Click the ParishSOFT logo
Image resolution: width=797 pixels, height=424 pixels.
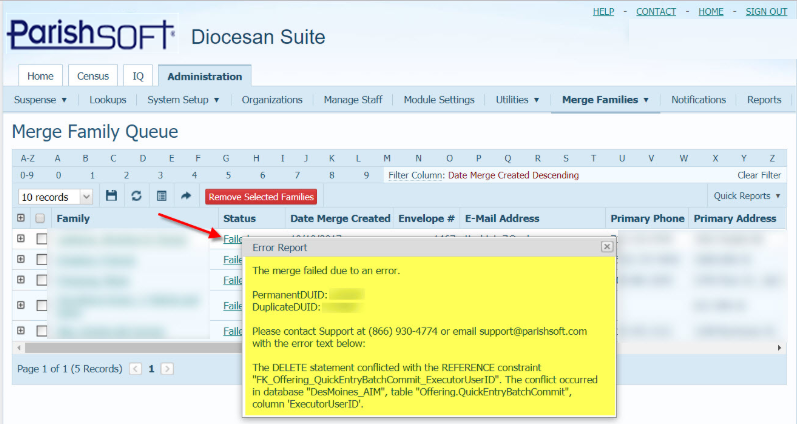(x=91, y=34)
